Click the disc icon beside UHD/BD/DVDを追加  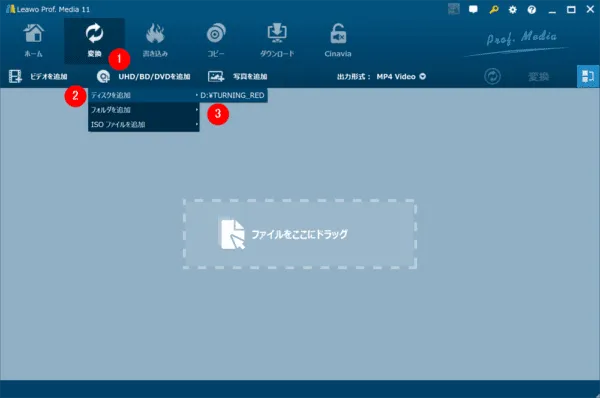[x=103, y=77]
